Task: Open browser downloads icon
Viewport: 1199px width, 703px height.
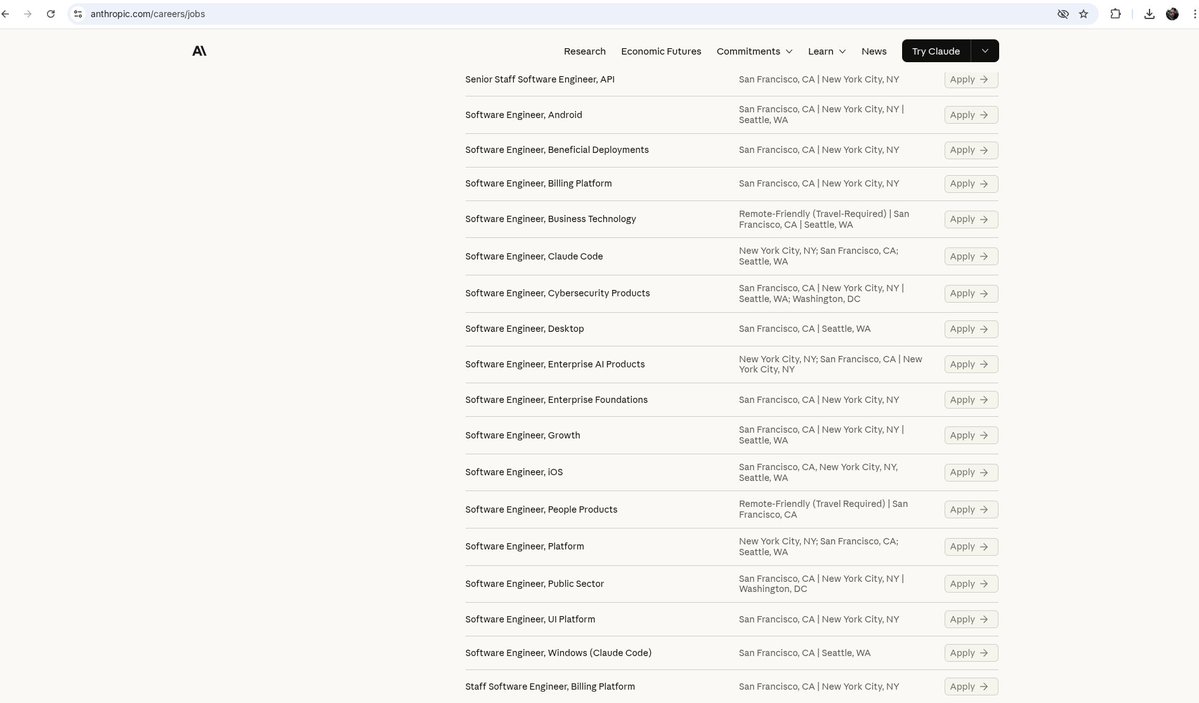Action: pos(1149,14)
